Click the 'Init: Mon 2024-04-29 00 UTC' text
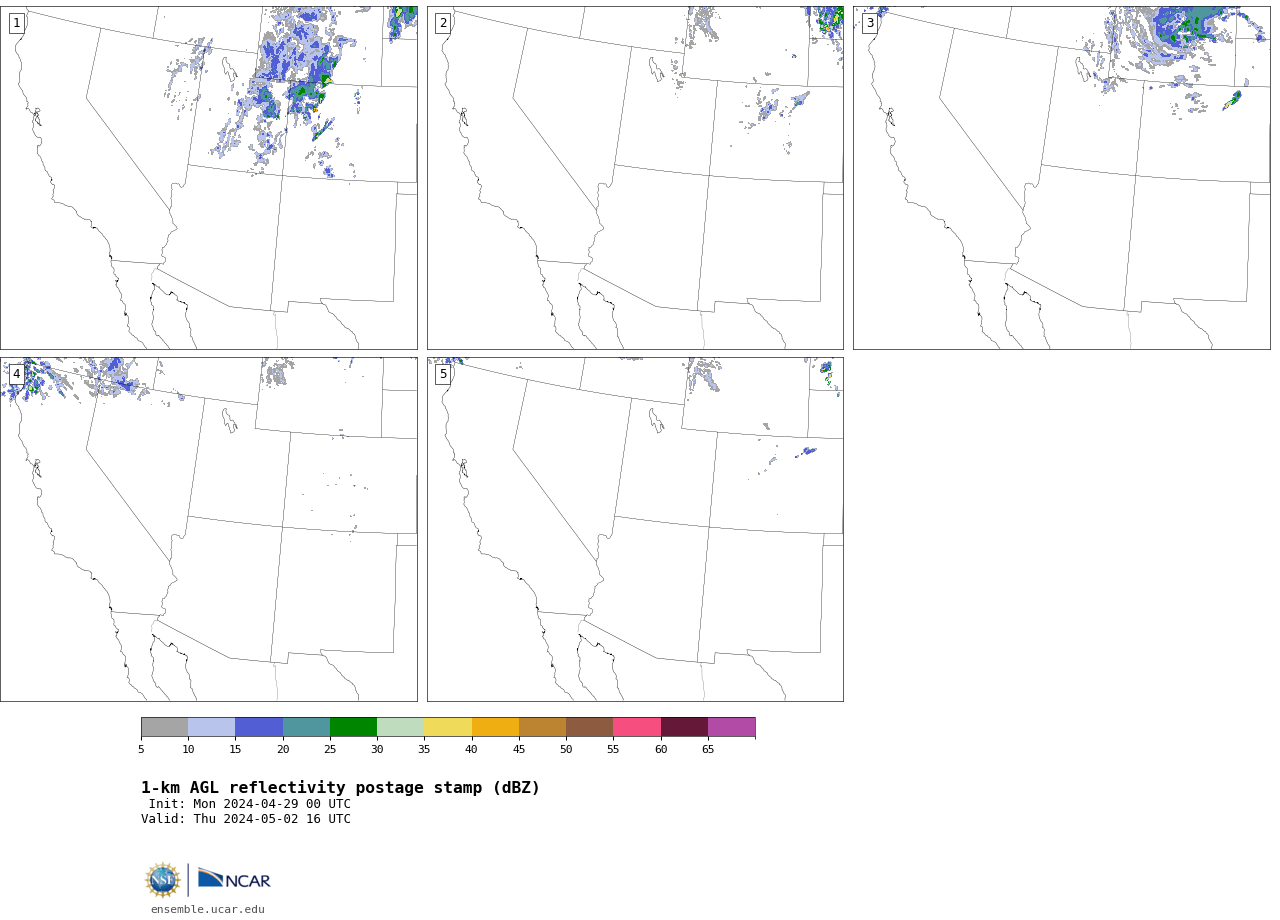 click(250, 804)
